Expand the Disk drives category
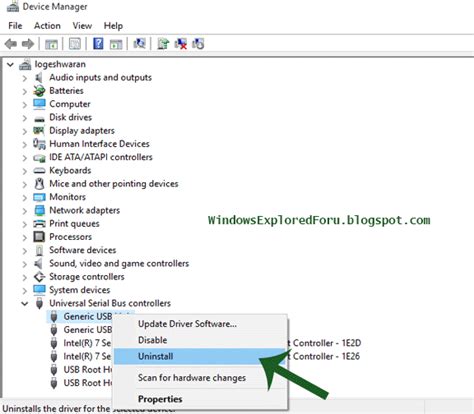This screenshot has height=414, width=474. [x=24, y=118]
